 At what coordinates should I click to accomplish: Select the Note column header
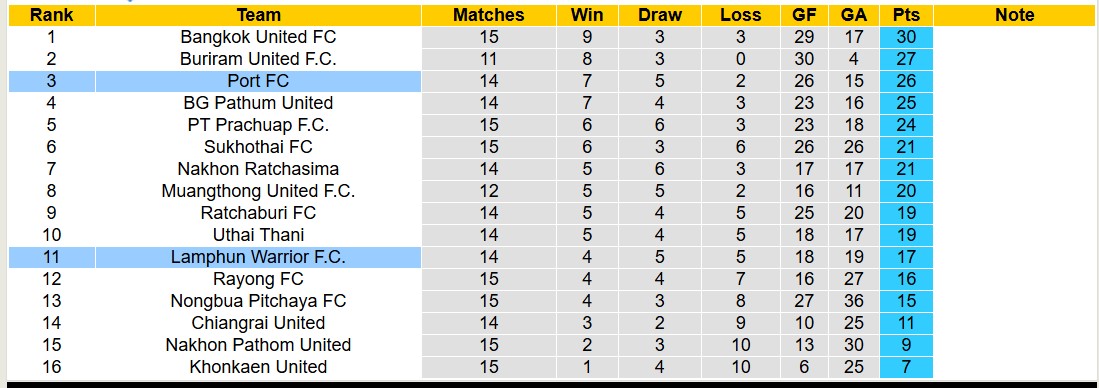[x=1013, y=15]
